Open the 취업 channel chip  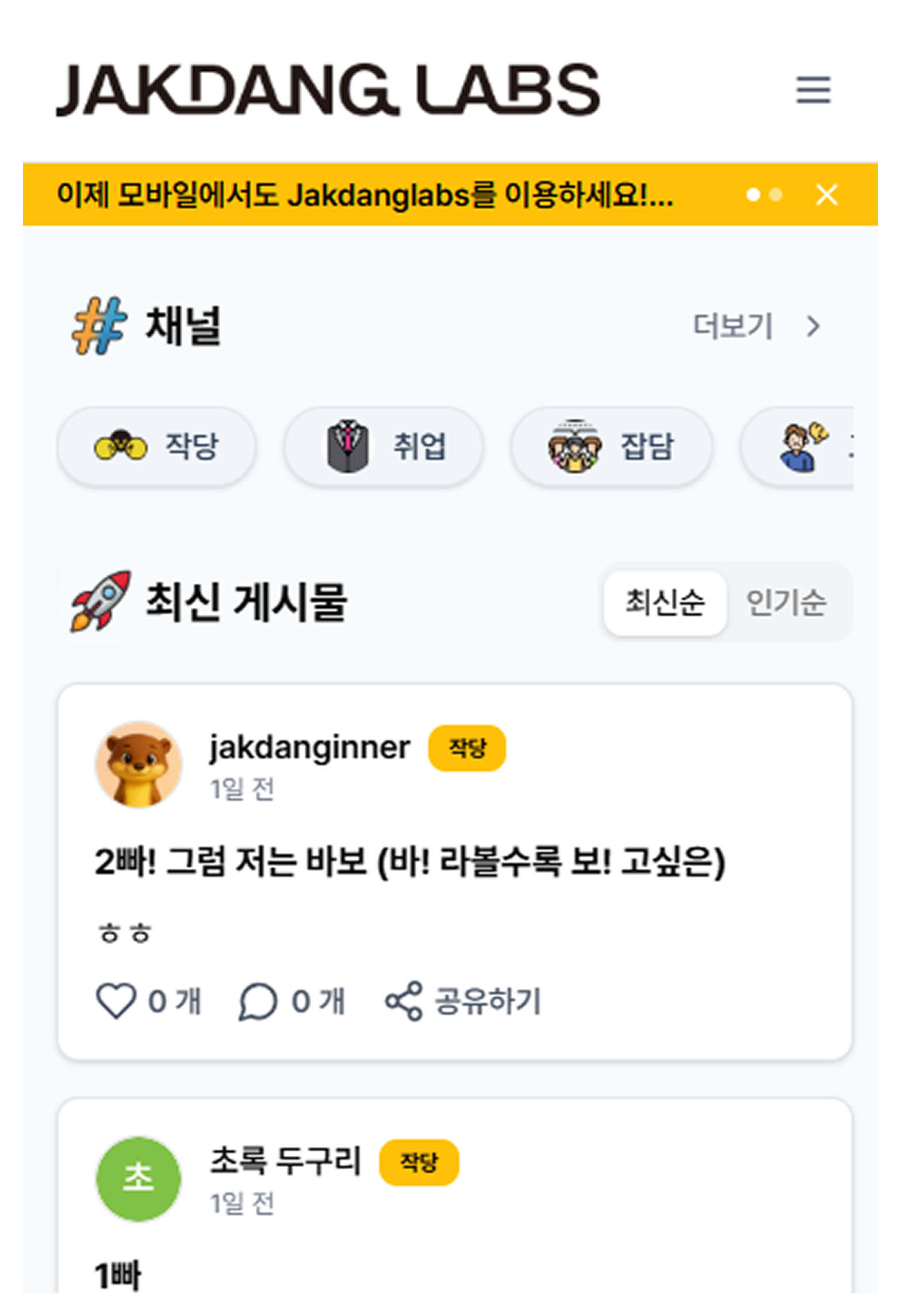click(383, 447)
